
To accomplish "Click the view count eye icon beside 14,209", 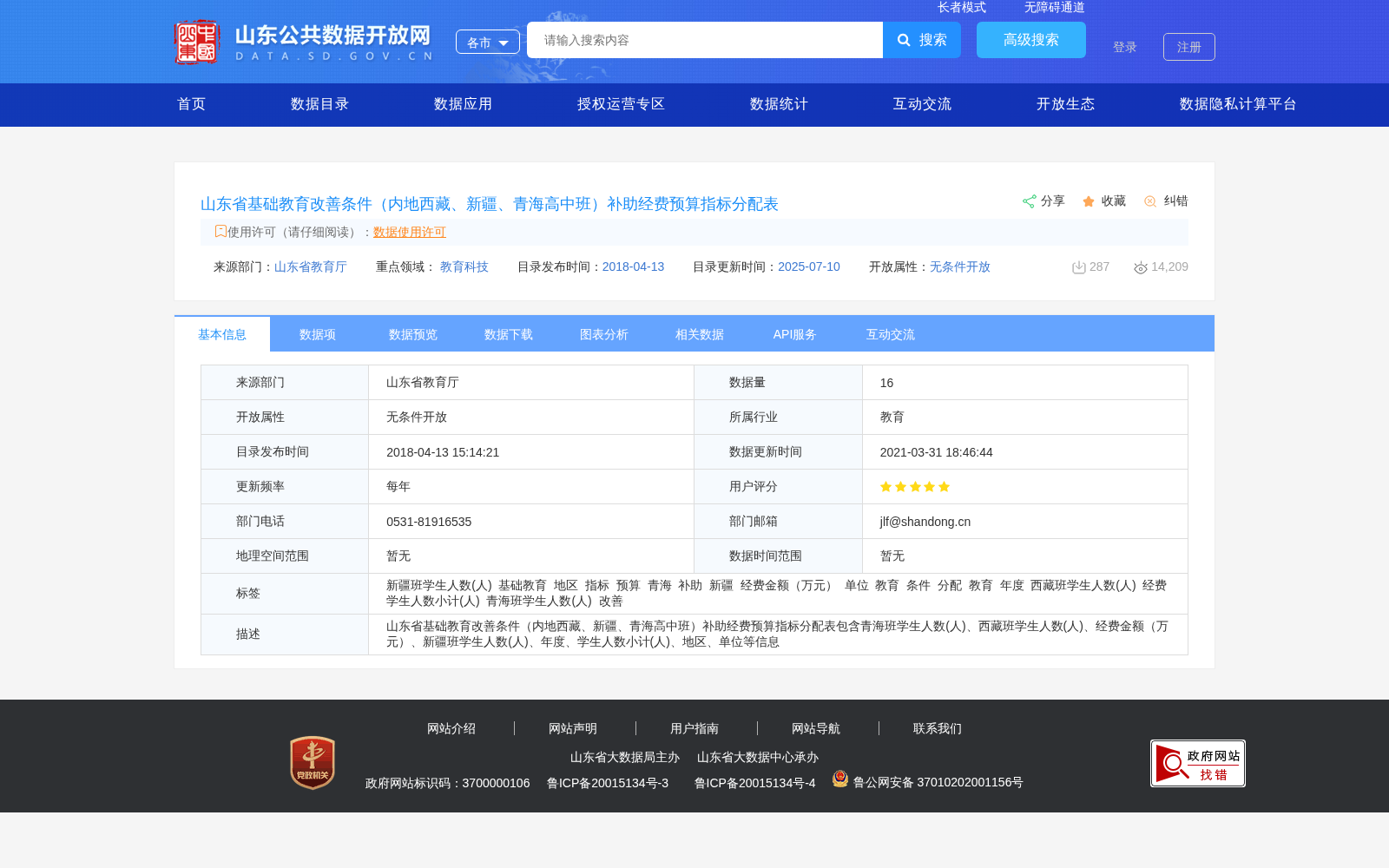I will (1141, 267).
